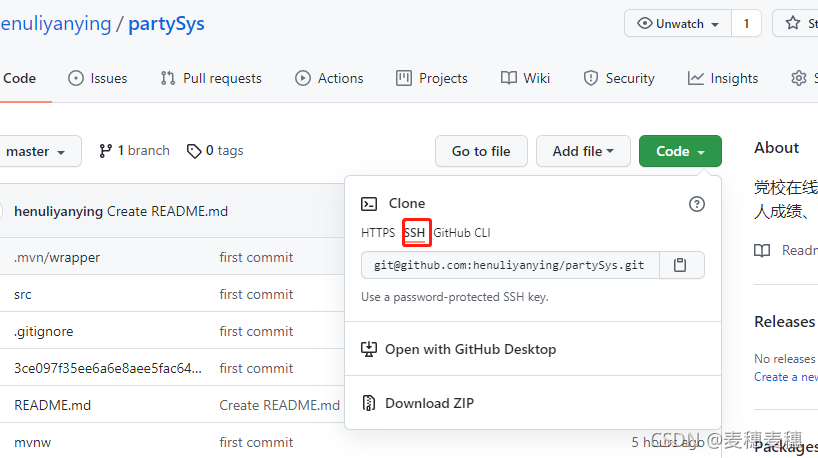The width and height of the screenshot is (818, 458).
Task: Copy the SSH clone URL to clipboard
Action: pos(682,265)
